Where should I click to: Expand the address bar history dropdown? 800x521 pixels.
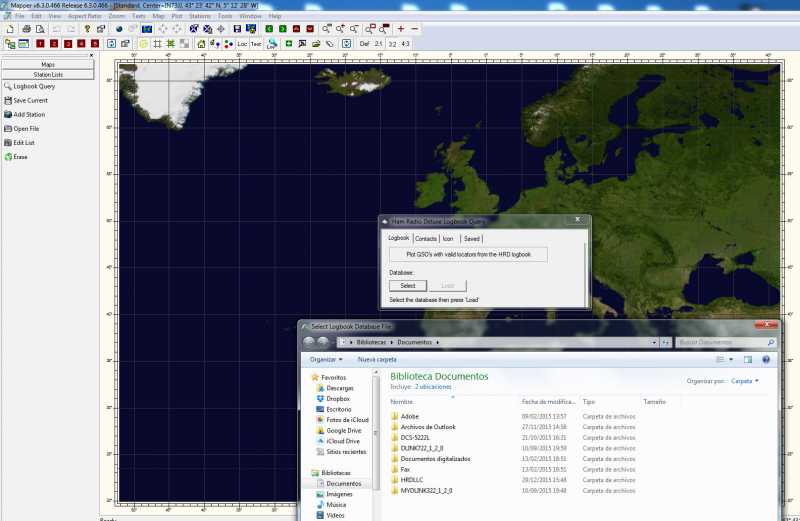tap(654, 342)
